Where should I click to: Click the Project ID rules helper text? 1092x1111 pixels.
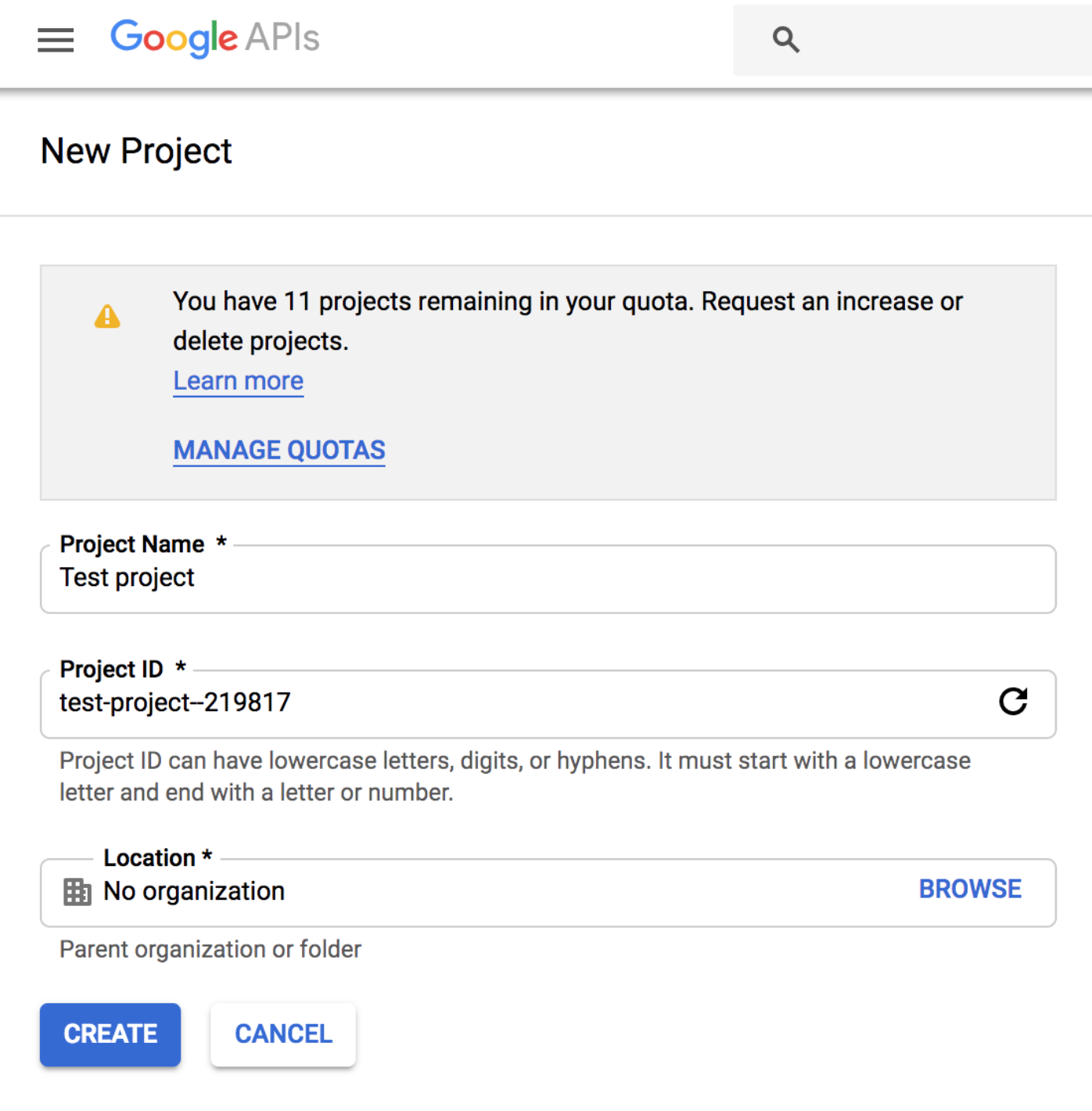pos(515,776)
